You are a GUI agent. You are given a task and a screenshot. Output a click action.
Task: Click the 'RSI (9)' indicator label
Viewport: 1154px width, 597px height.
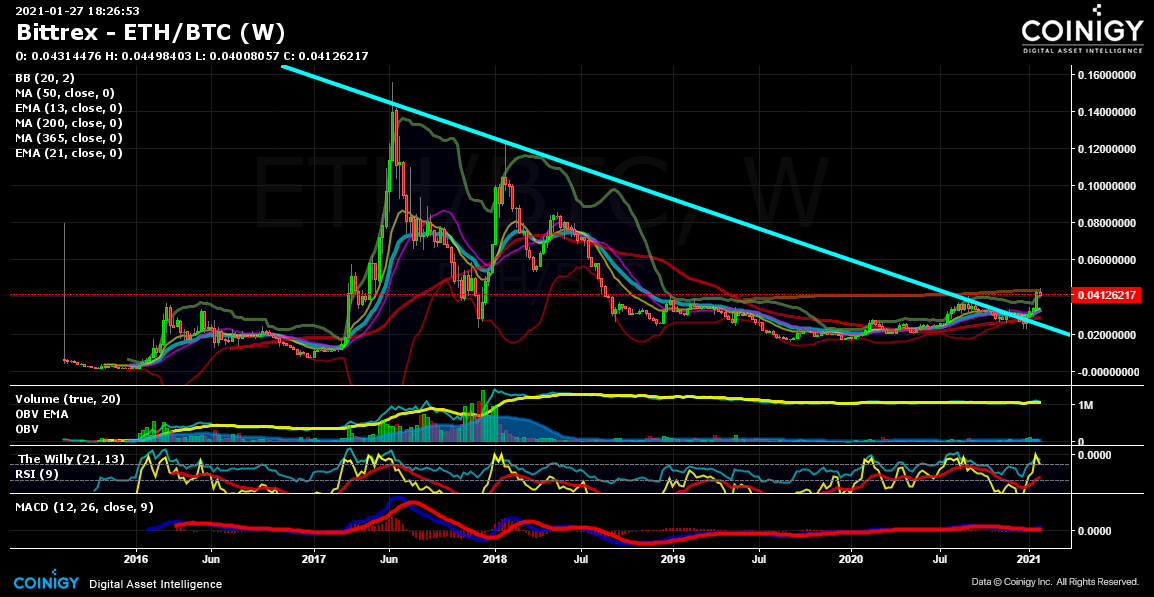coord(37,474)
